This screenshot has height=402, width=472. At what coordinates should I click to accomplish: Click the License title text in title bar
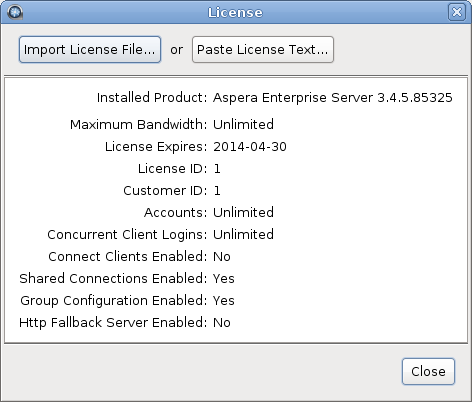235,13
